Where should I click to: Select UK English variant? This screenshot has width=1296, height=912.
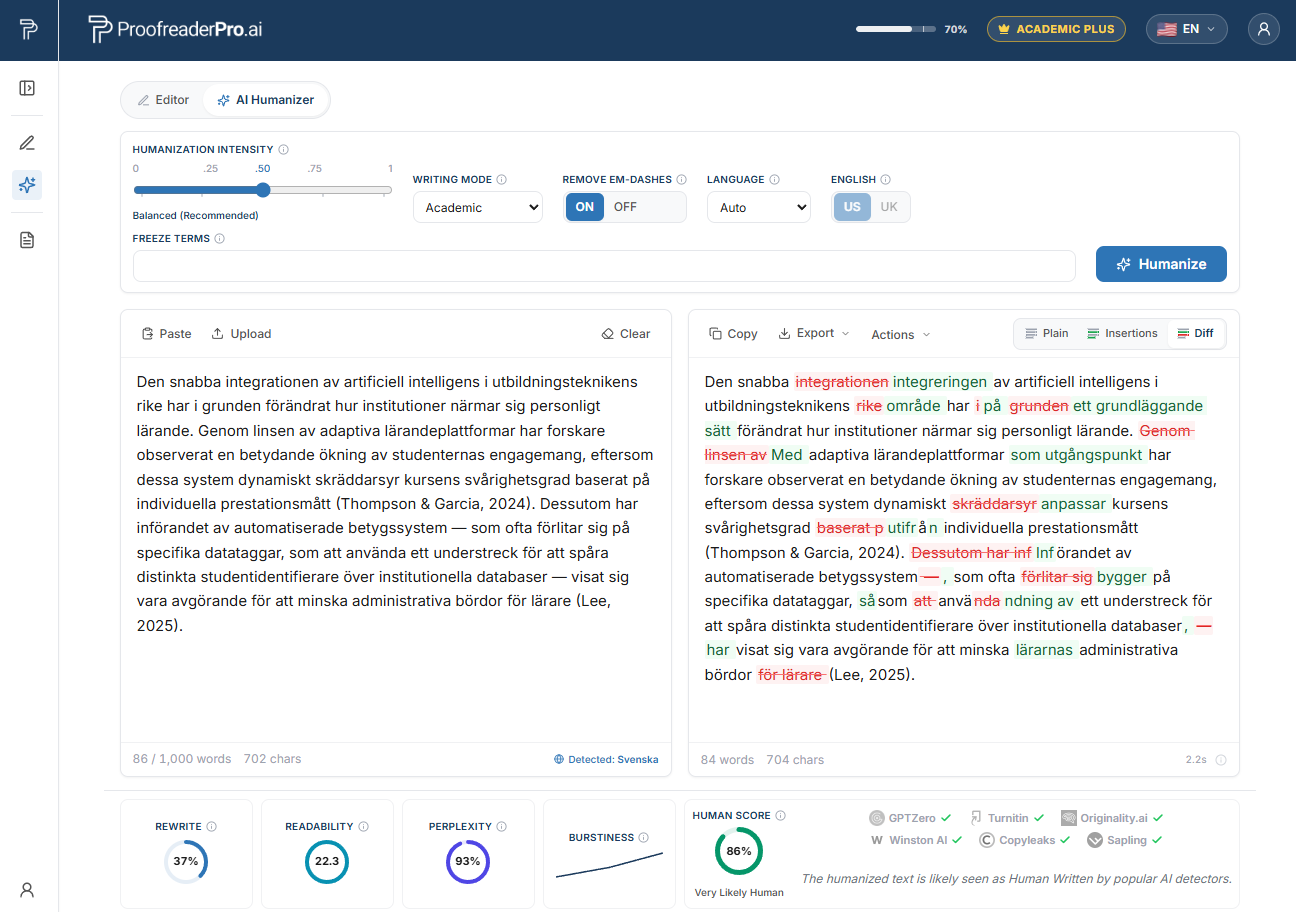pos(889,207)
